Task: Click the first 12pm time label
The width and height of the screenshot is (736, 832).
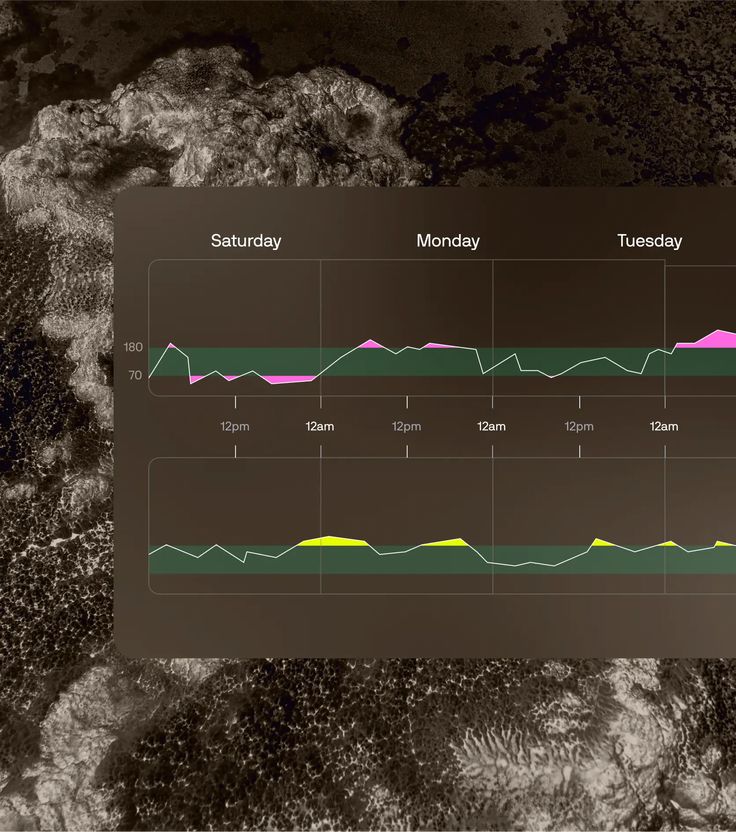Action: pyautogui.click(x=235, y=426)
